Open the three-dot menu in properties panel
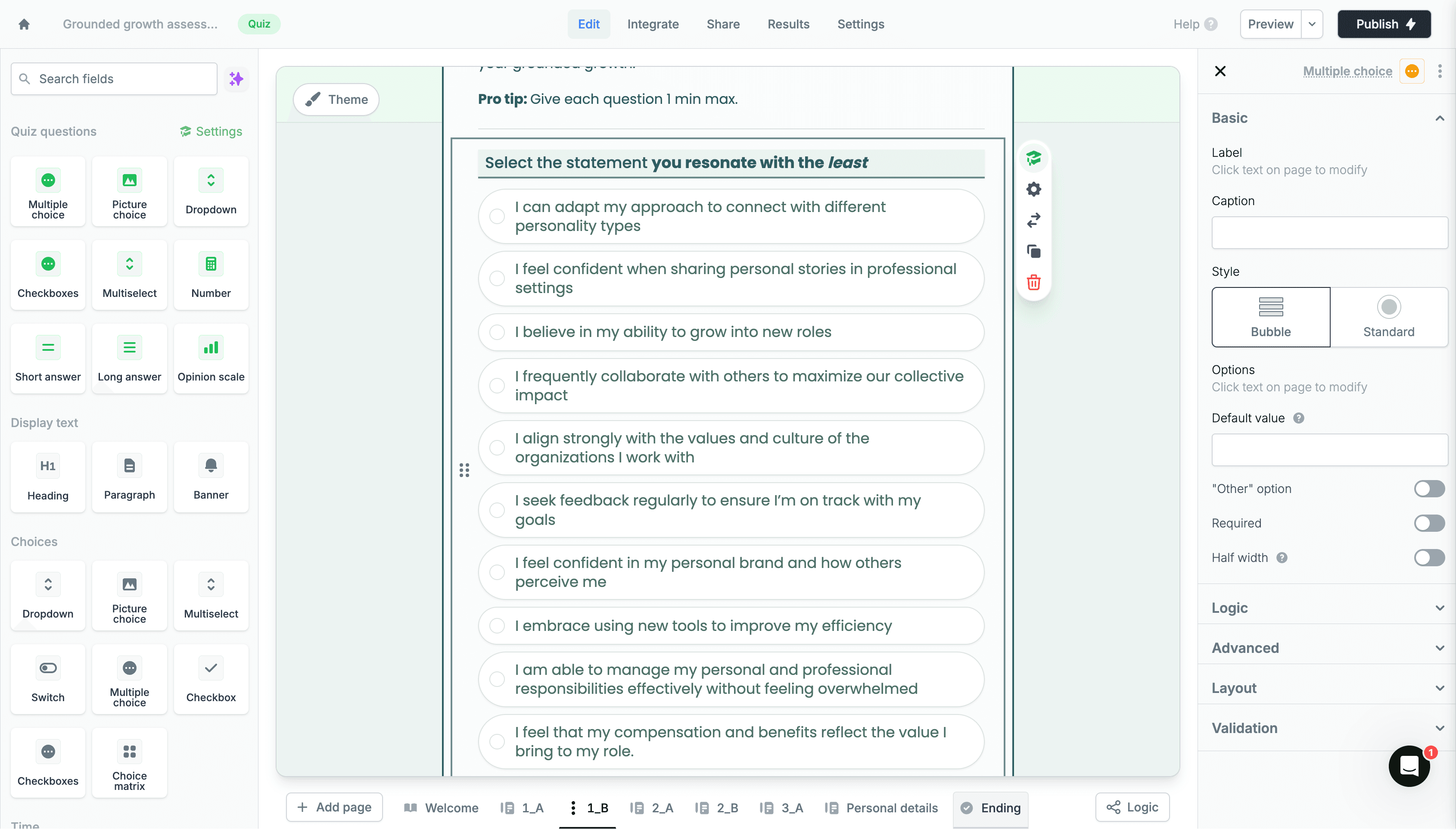The image size is (1456, 830). click(x=1440, y=71)
